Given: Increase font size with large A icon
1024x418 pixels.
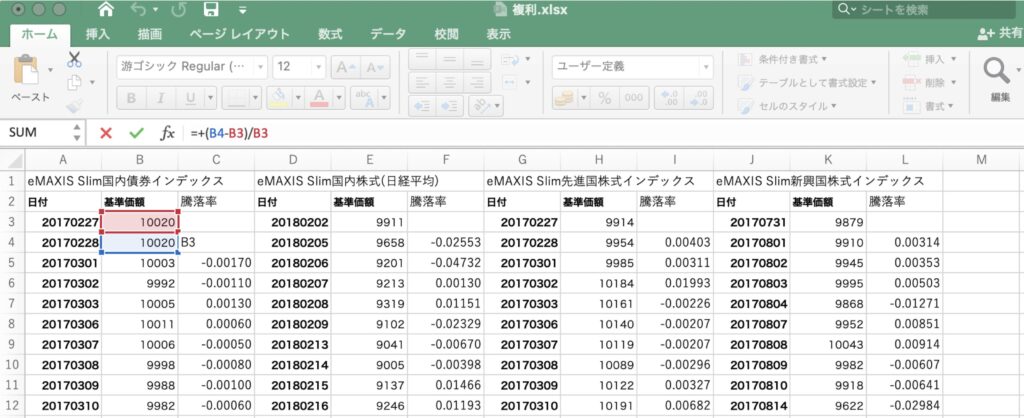Looking at the screenshot, I should pyautogui.click(x=345, y=67).
